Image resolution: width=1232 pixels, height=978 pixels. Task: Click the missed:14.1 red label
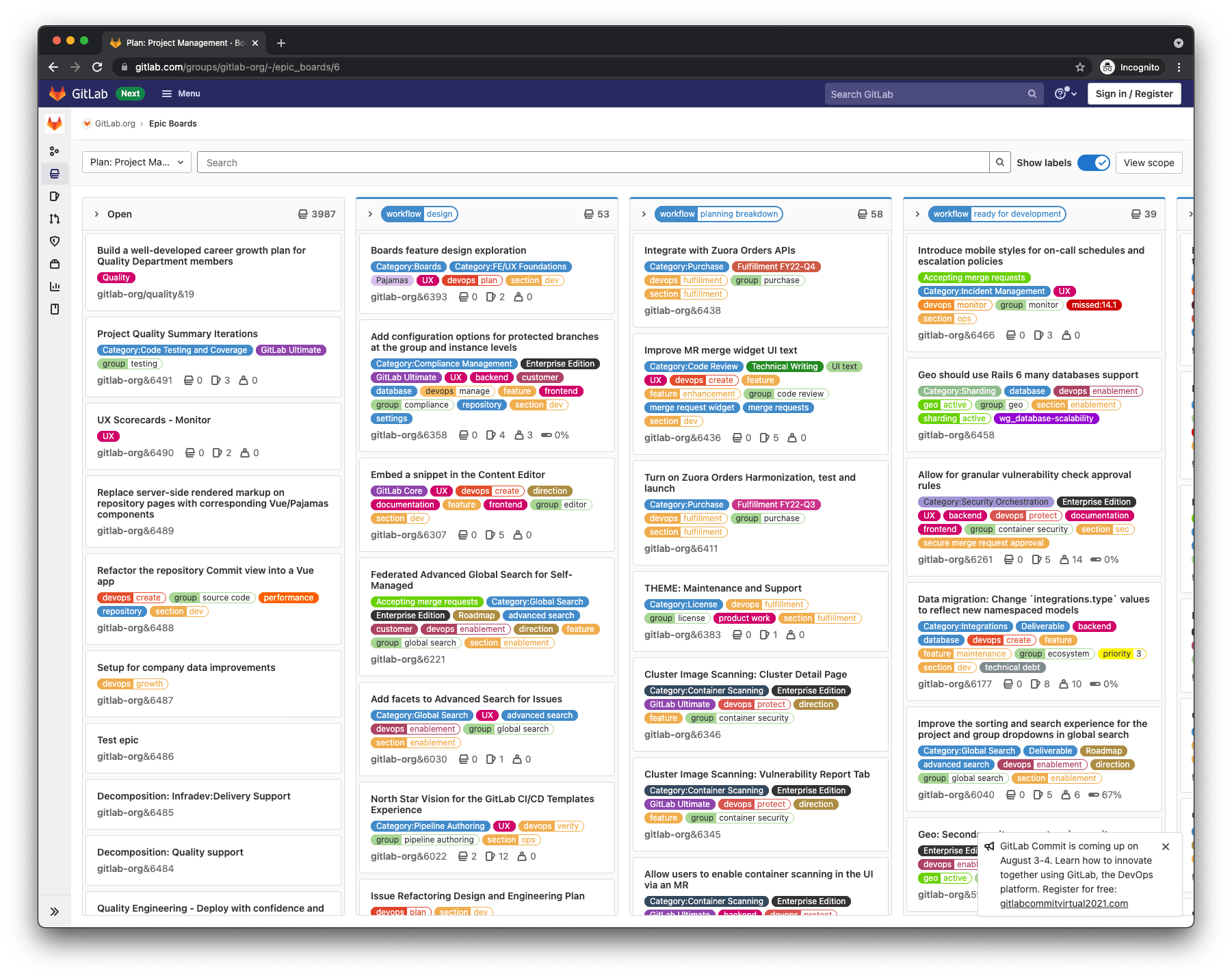(1094, 305)
